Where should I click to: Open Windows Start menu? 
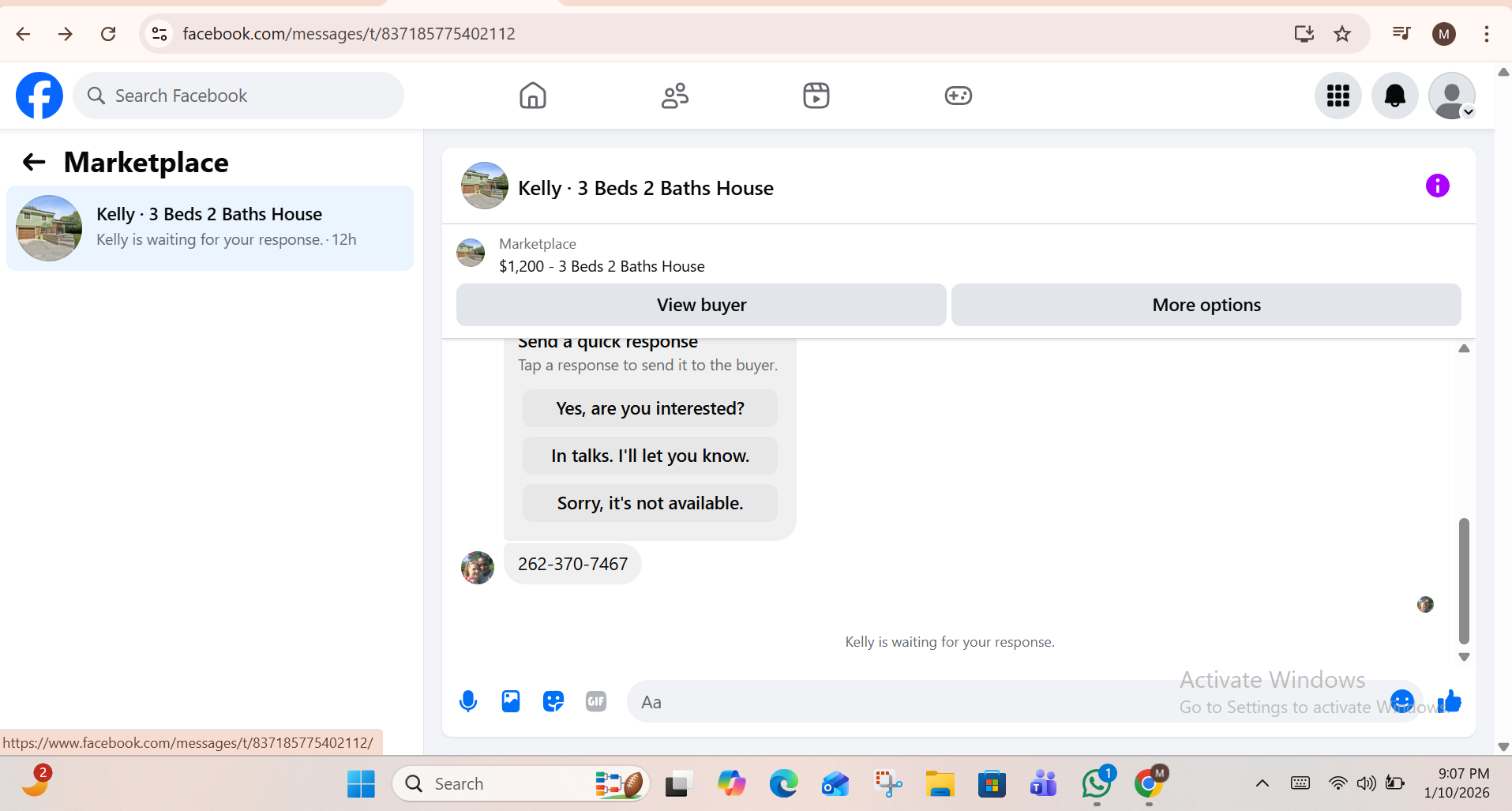[x=361, y=783]
